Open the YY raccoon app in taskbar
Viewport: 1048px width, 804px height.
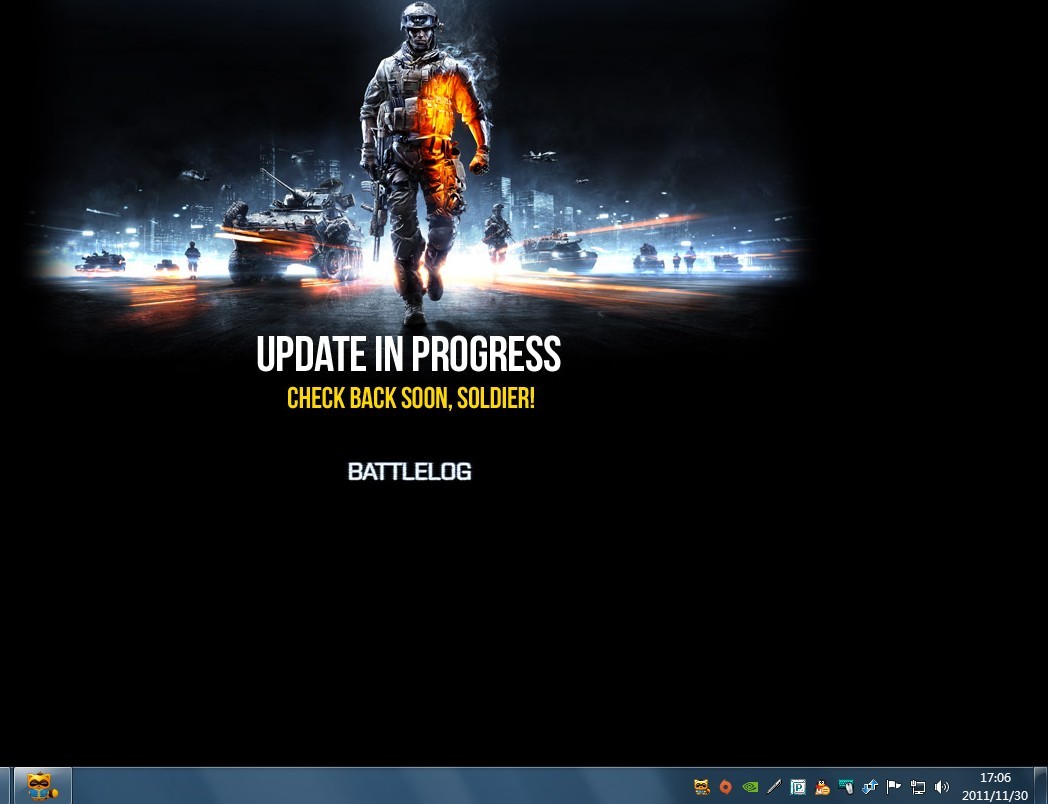[42, 786]
